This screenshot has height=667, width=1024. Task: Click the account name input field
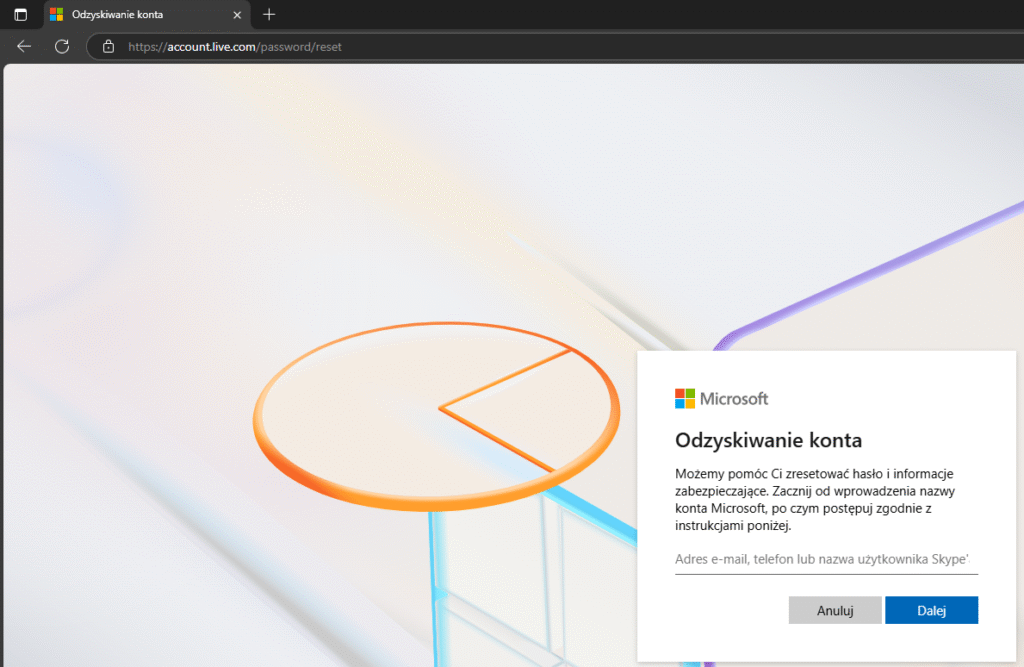click(x=825, y=560)
